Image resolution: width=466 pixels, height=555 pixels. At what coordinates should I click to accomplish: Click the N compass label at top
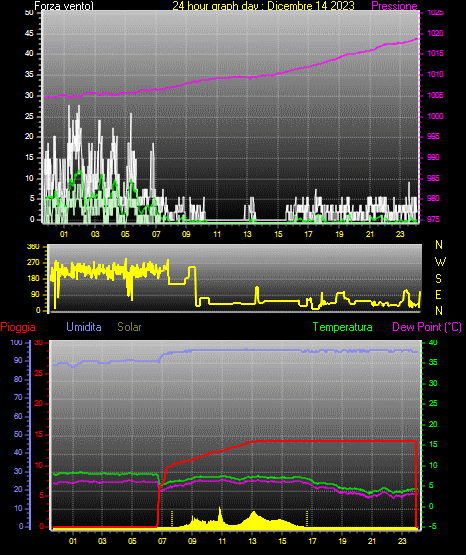pyautogui.click(x=439, y=245)
